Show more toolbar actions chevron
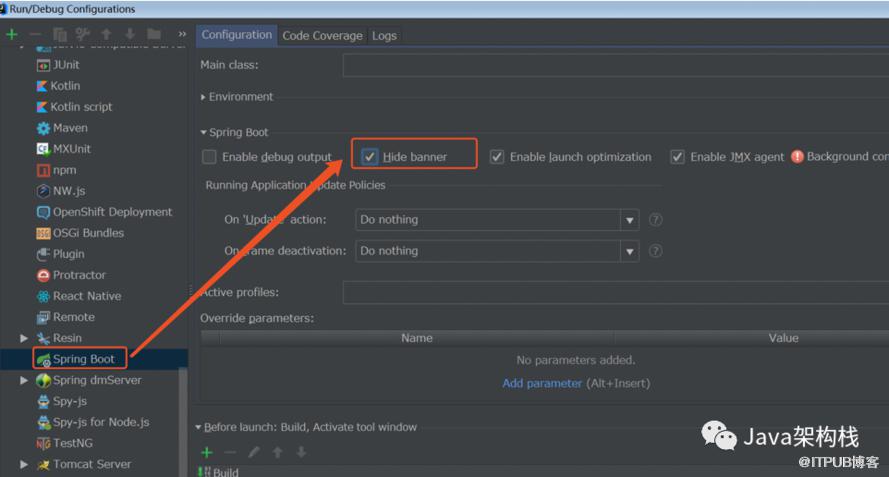The image size is (889, 477). click(x=182, y=34)
